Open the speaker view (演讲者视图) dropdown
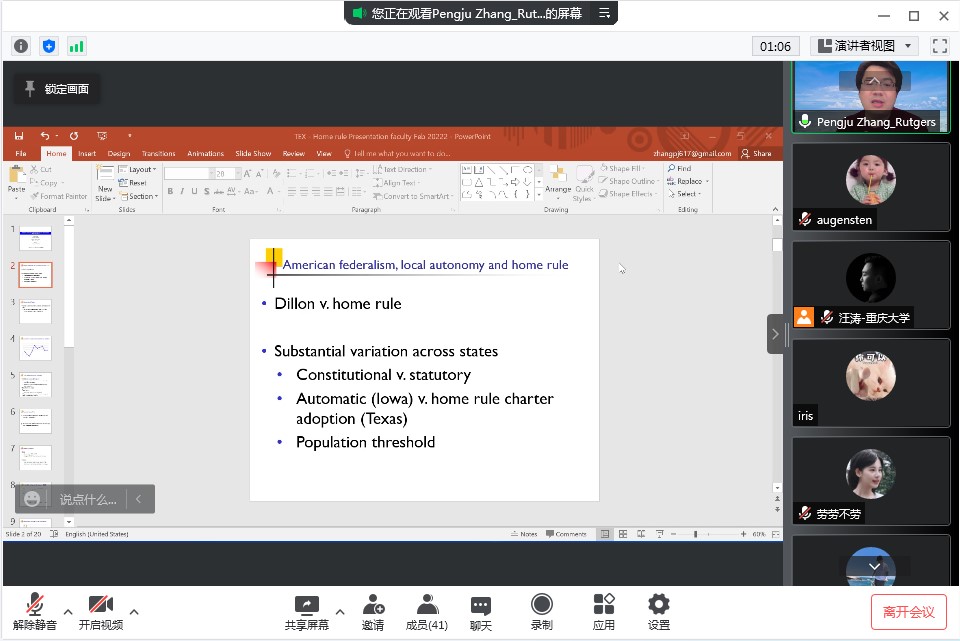The width and height of the screenshot is (960, 641). [864, 46]
